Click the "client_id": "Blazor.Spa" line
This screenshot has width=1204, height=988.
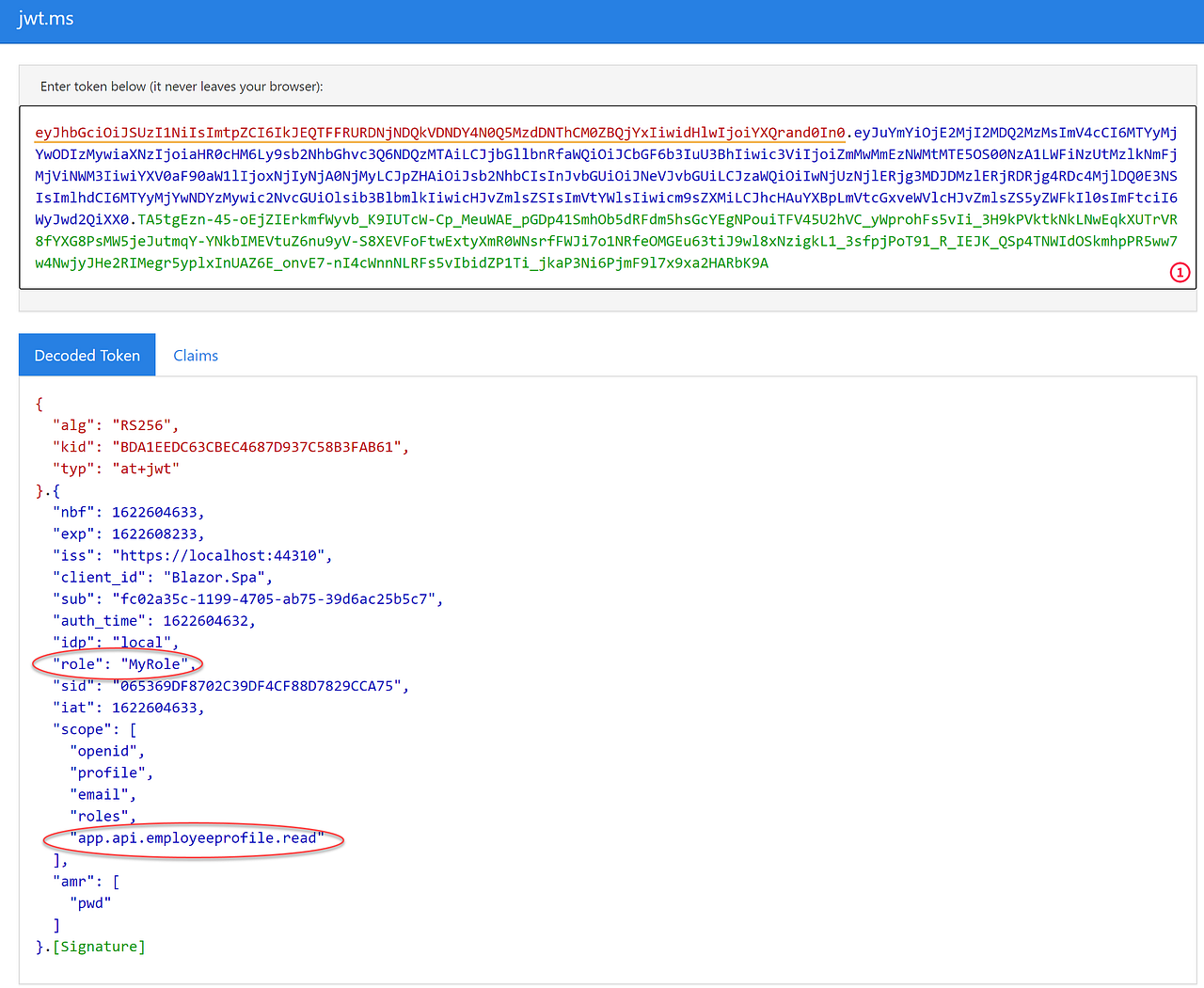coord(163,577)
